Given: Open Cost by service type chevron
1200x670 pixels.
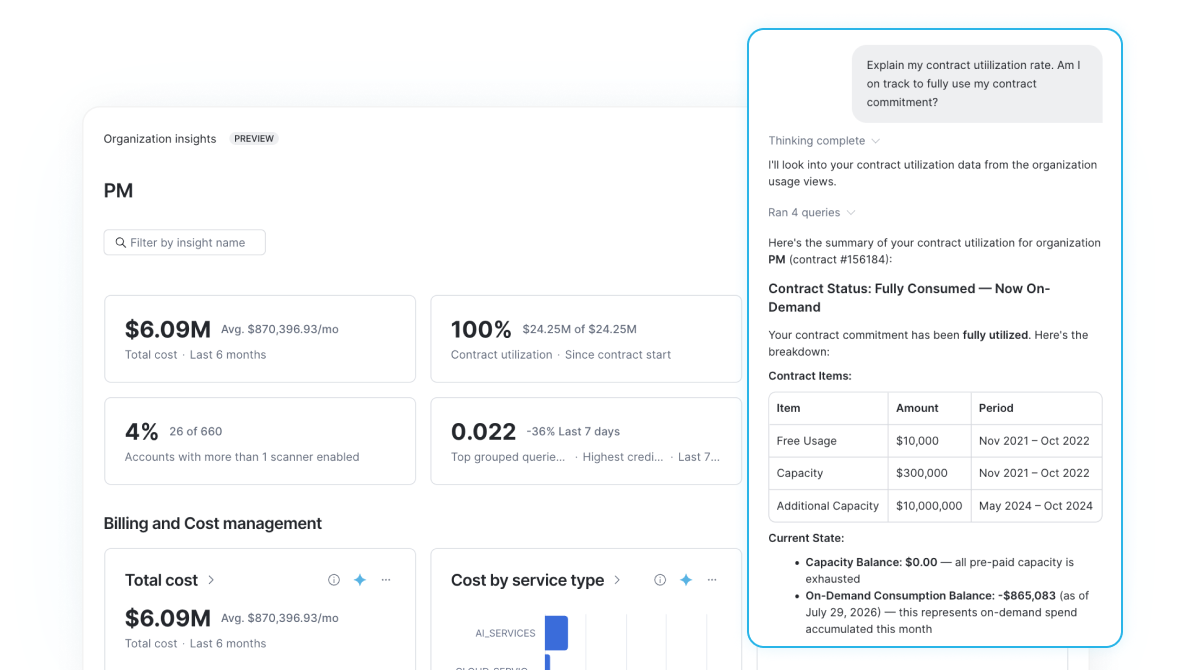Looking at the screenshot, I should pyautogui.click(x=617, y=580).
